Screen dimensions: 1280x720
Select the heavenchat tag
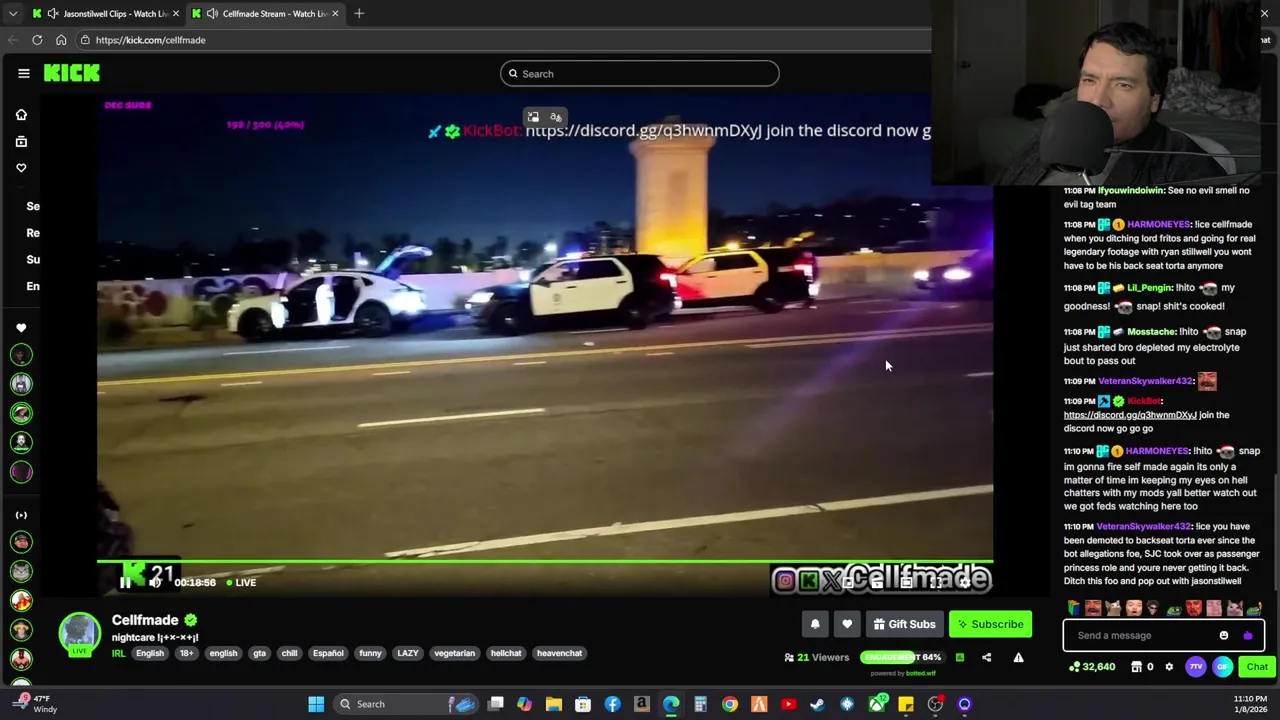click(x=559, y=653)
